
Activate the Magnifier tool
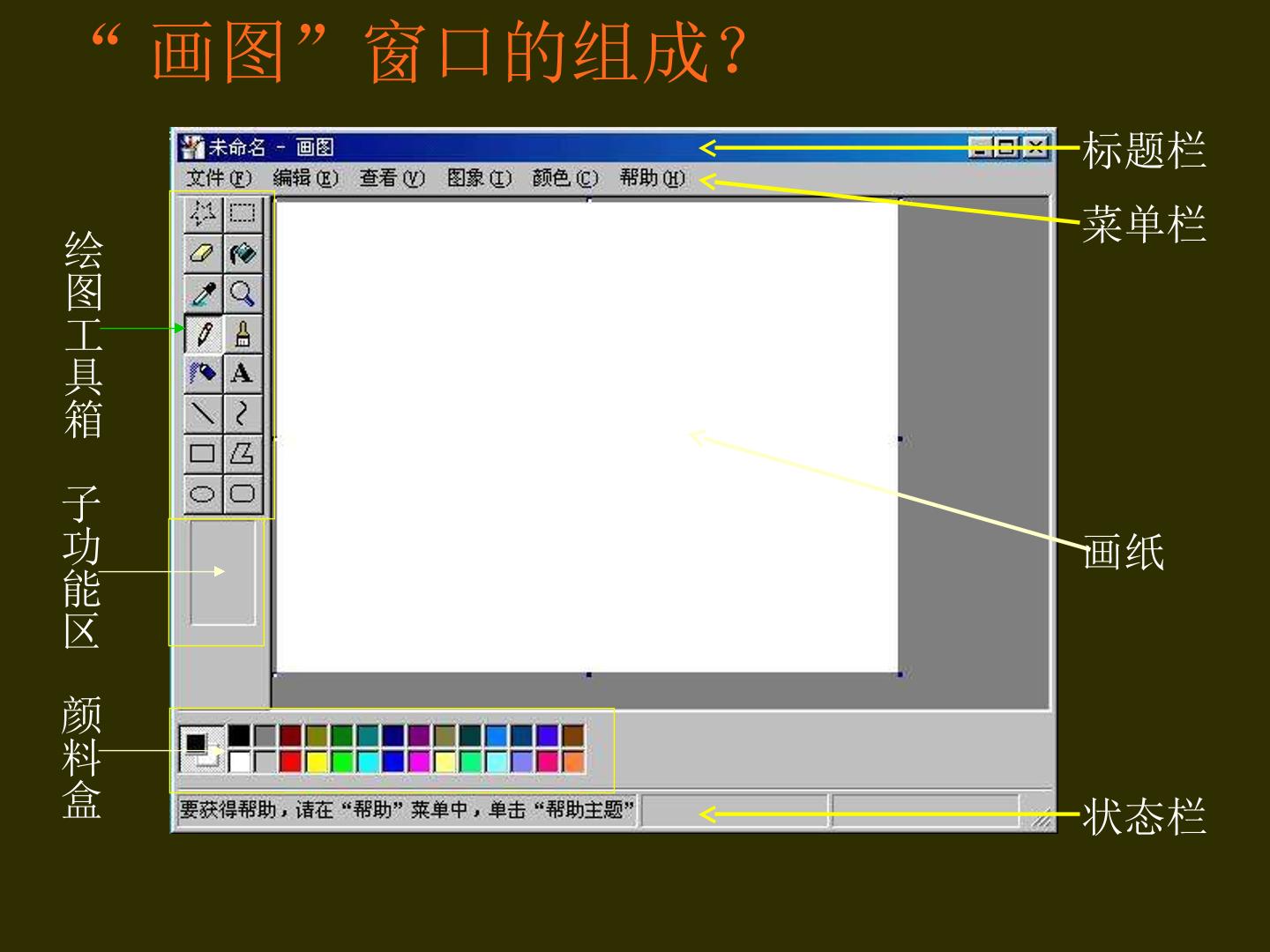243,294
